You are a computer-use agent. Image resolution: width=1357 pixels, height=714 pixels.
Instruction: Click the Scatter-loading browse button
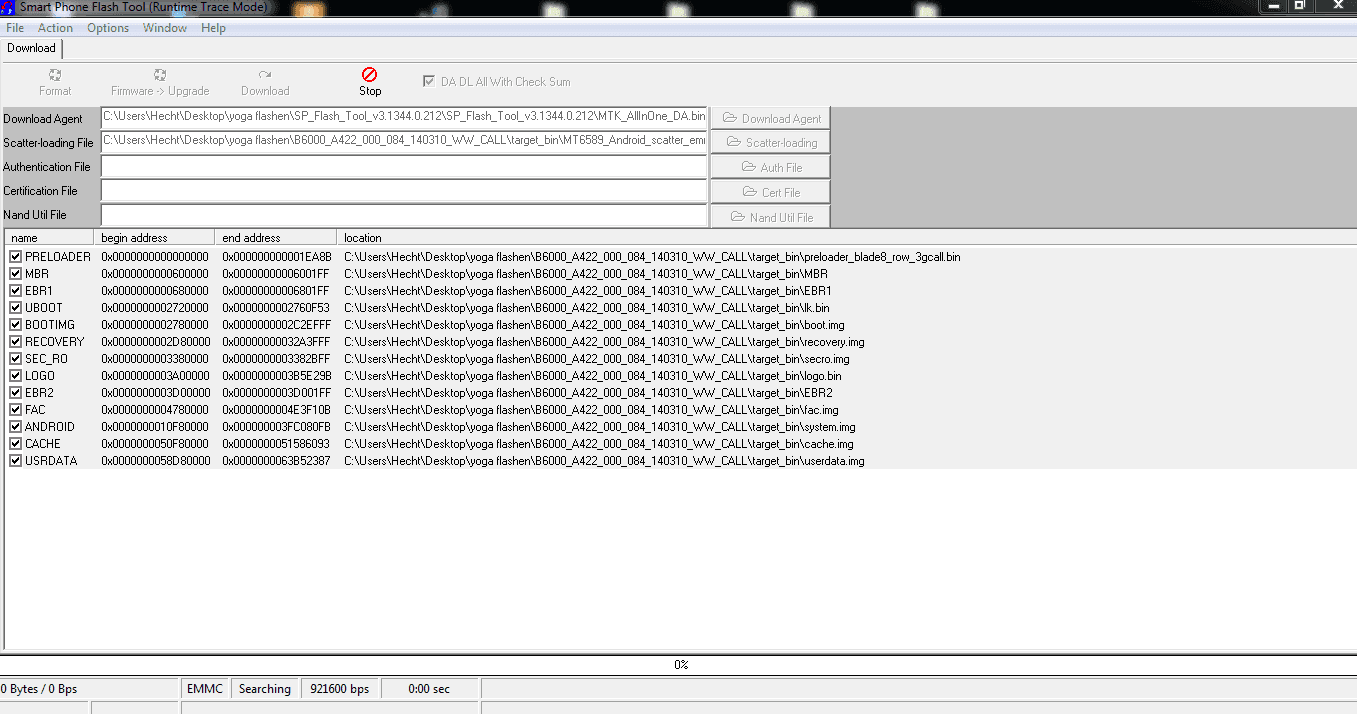tap(770, 142)
